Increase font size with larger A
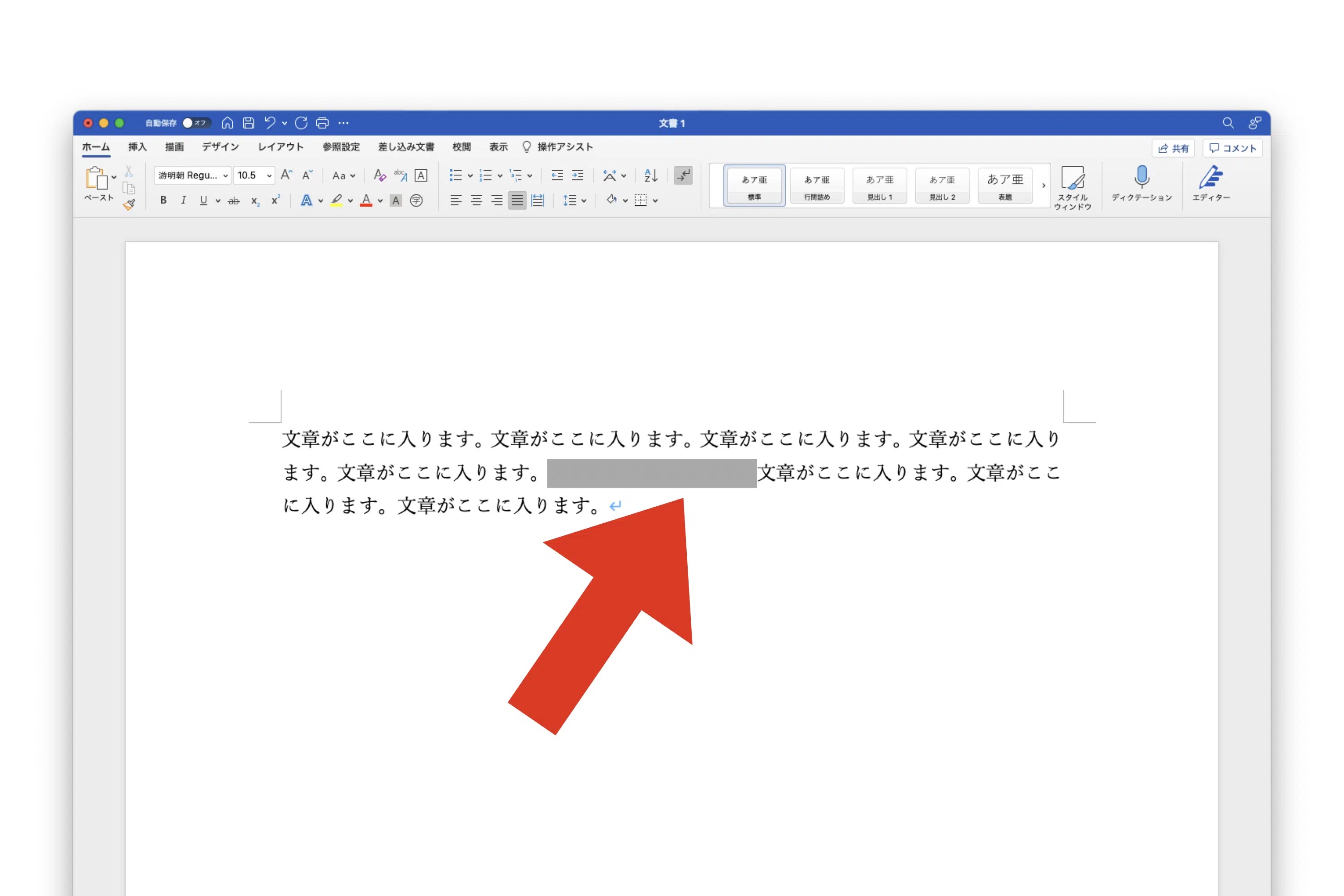1344x896 pixels. [x=287, y=175]
